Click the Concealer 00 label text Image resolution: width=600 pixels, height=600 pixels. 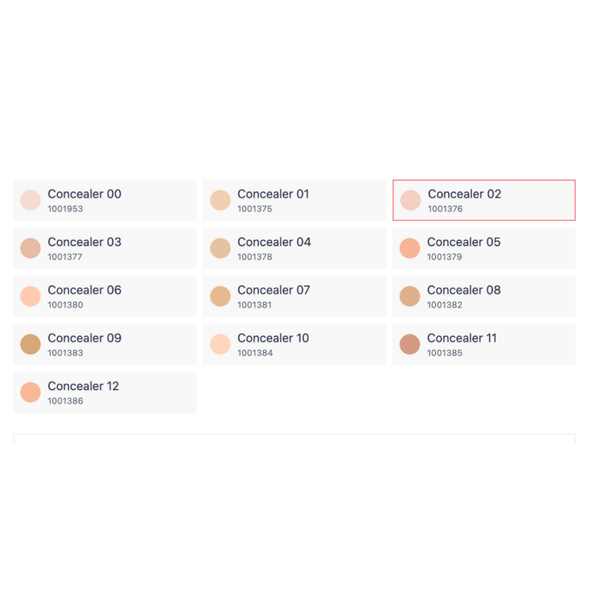click(84, 194)
